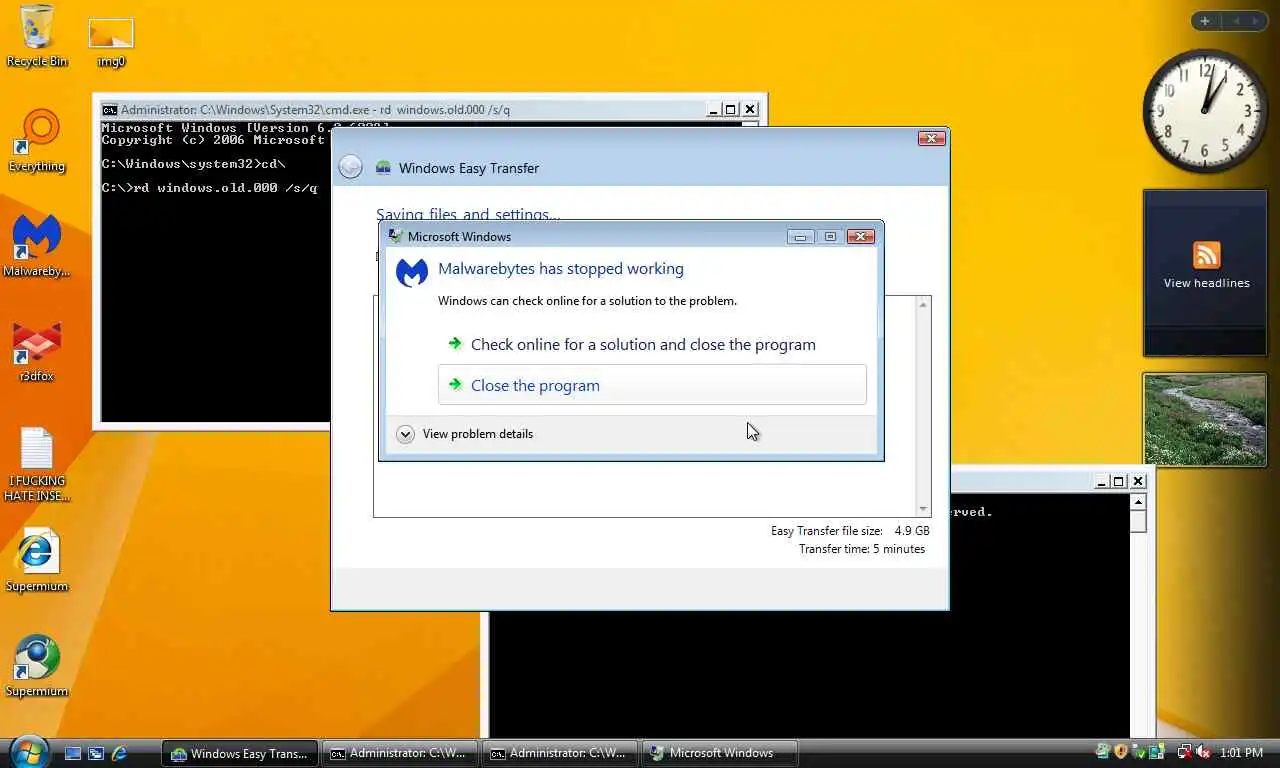Click 'Malwarebytes has stopped working' heading
The height and width of the screenshot is (768, 1280).
coord(561,269)
